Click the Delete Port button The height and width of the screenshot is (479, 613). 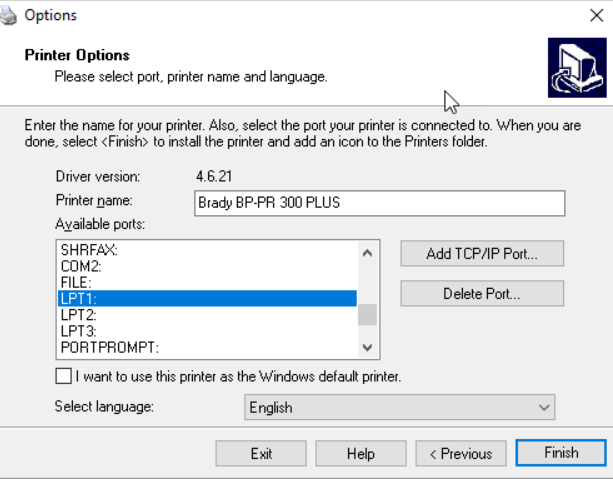click(481, 293)
